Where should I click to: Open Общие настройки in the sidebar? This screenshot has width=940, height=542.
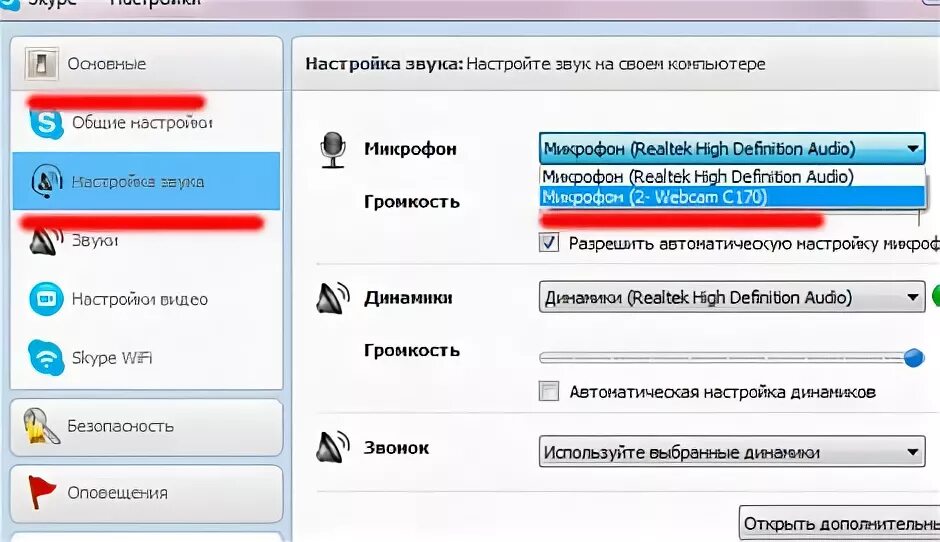tap(146, 123)
